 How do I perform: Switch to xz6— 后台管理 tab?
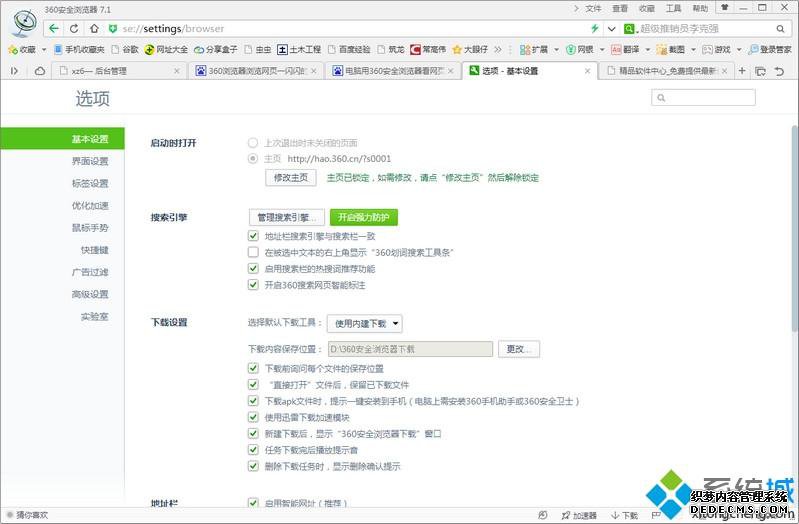(119, 71)
